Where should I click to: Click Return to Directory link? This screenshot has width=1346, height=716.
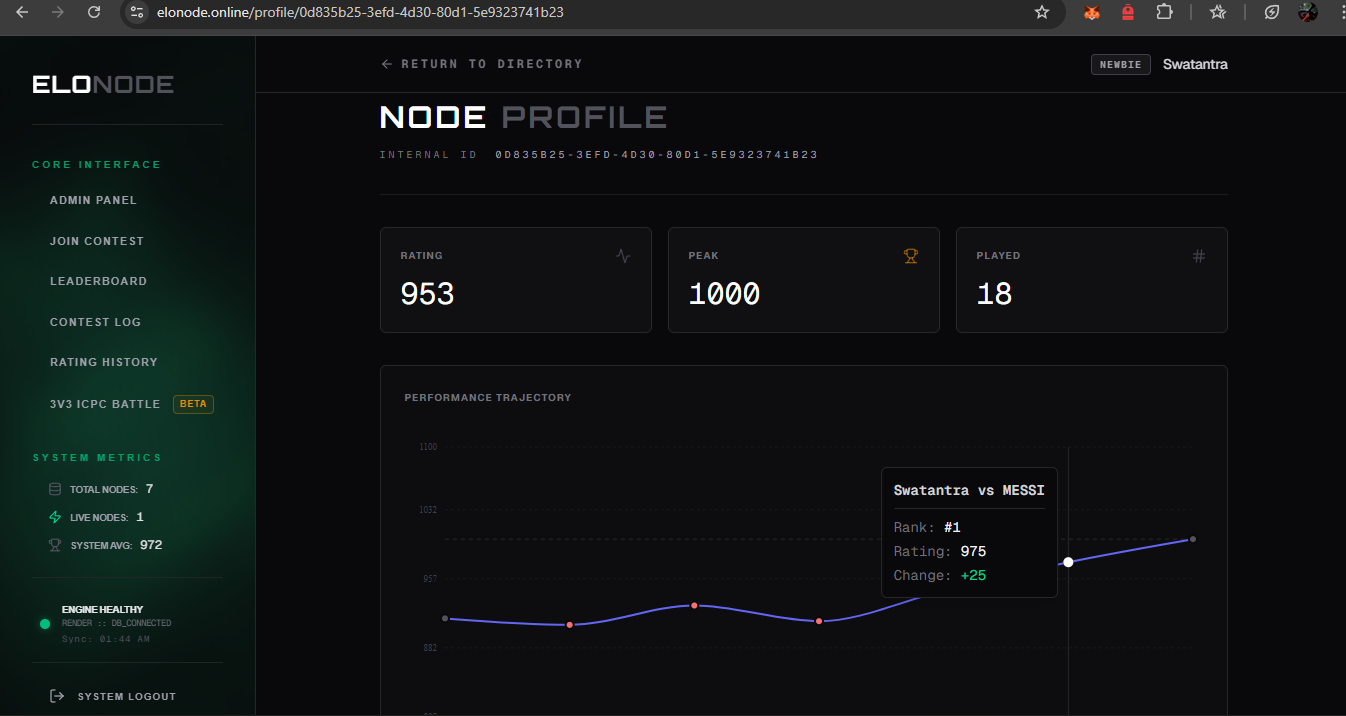point(482,64)
